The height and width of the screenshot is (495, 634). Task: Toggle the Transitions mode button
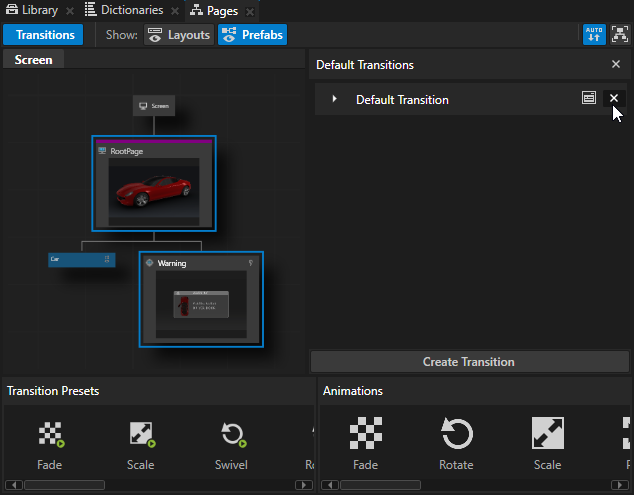[44, 35]
